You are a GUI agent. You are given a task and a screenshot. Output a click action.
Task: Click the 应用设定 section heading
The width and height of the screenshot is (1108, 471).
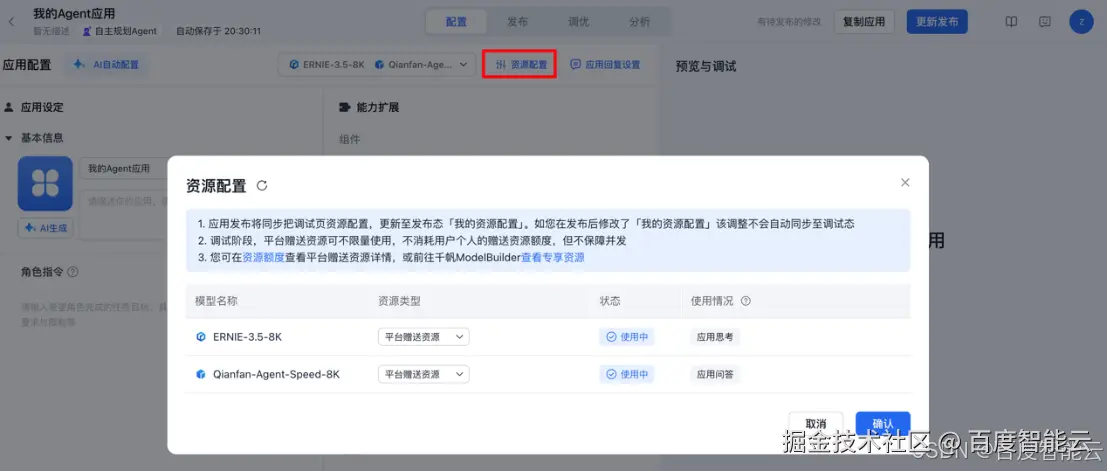click(42, 107)
